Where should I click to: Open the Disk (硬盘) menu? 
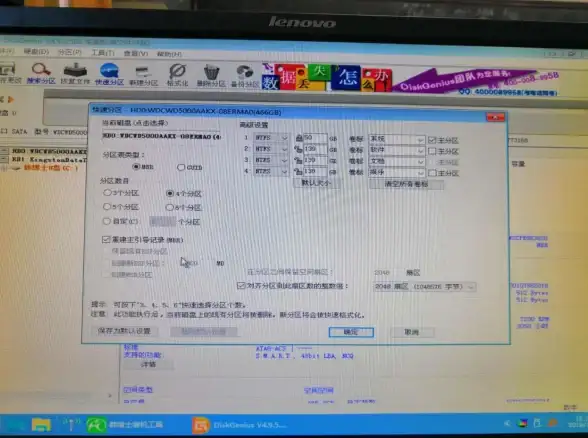coord(36,51)
